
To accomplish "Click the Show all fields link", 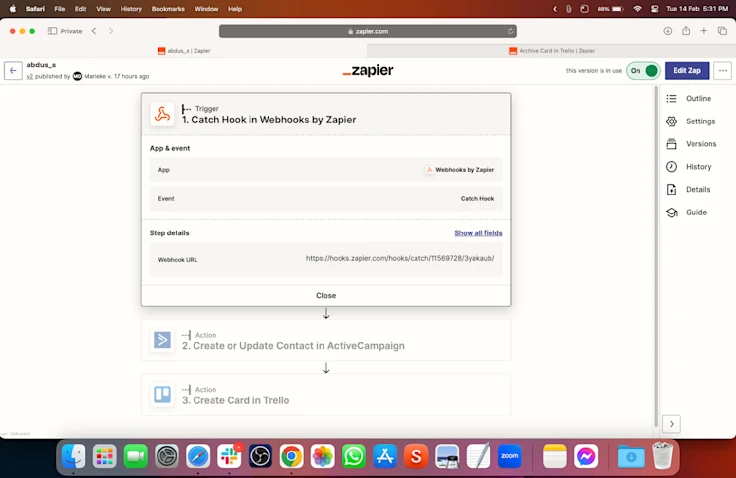I will click(x=478, y=233).
